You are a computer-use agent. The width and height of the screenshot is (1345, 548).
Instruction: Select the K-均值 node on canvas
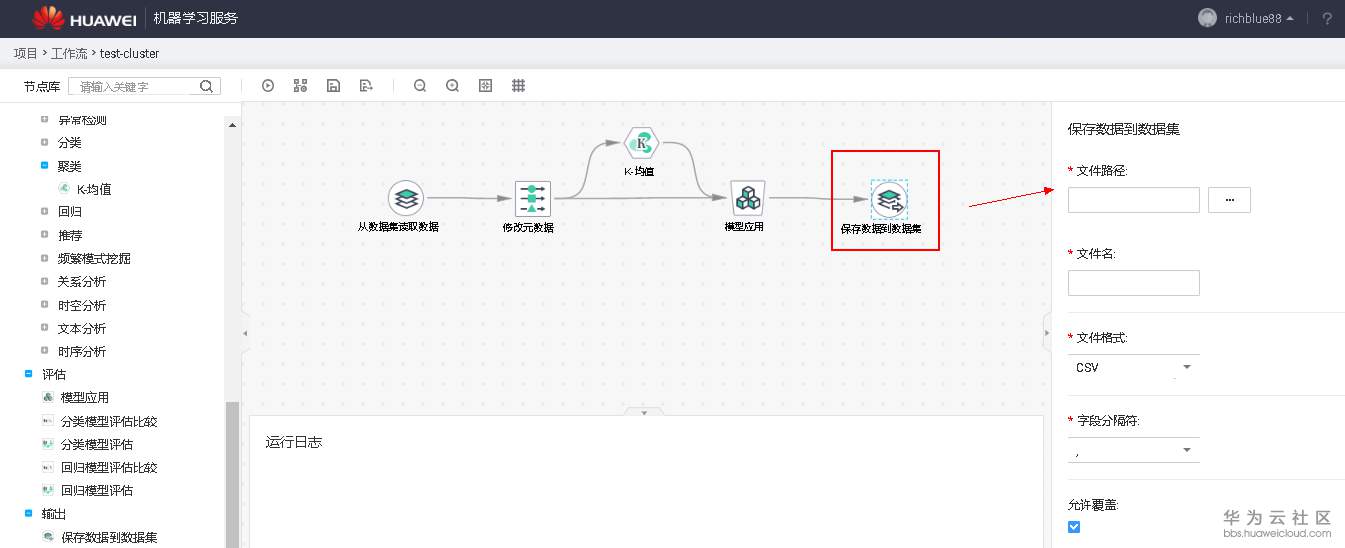pyautogui.click(x=640, y=143)
